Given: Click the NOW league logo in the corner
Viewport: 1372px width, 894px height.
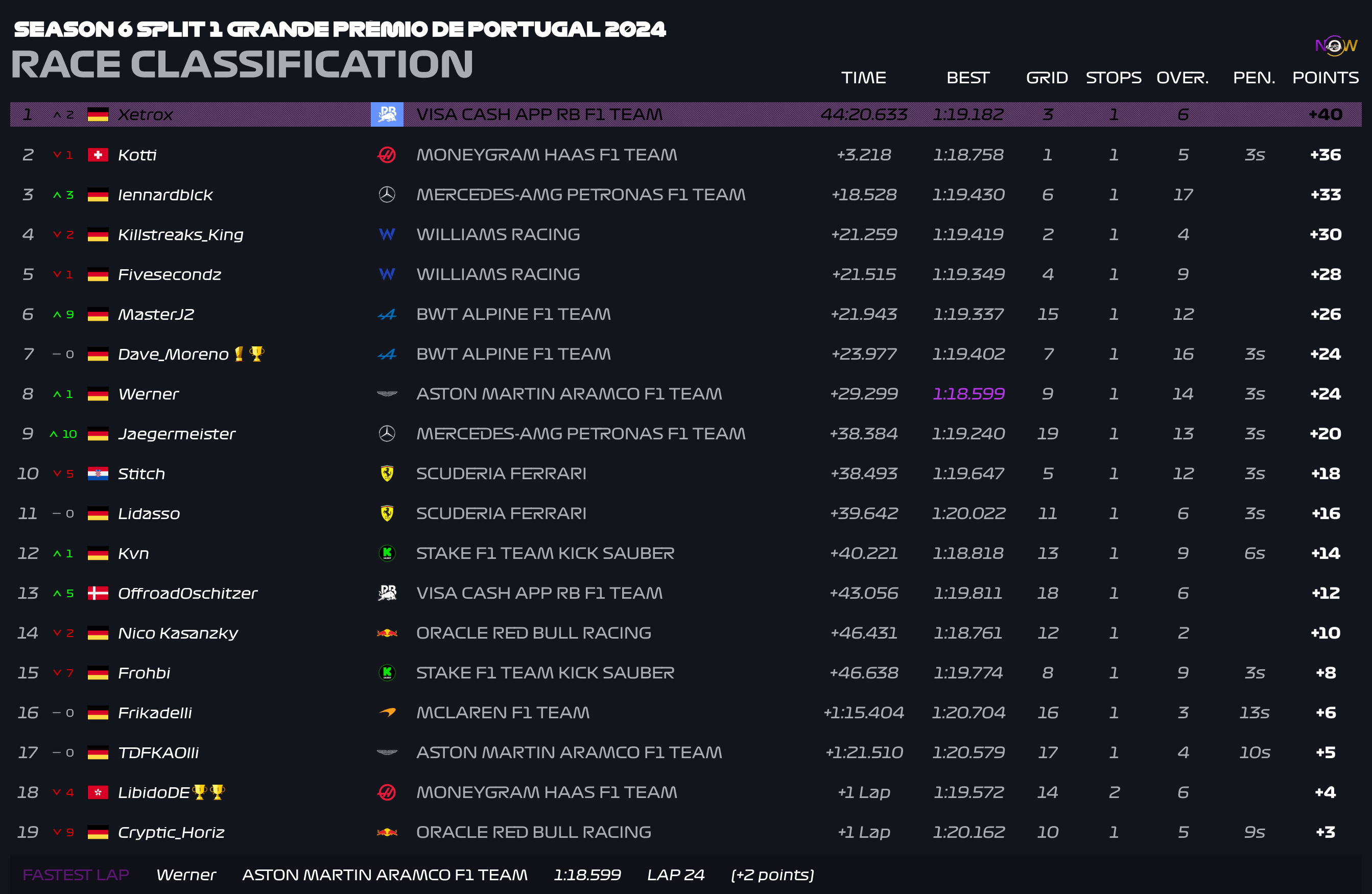Looking at the screenshot, I should tap(1336, 45).
